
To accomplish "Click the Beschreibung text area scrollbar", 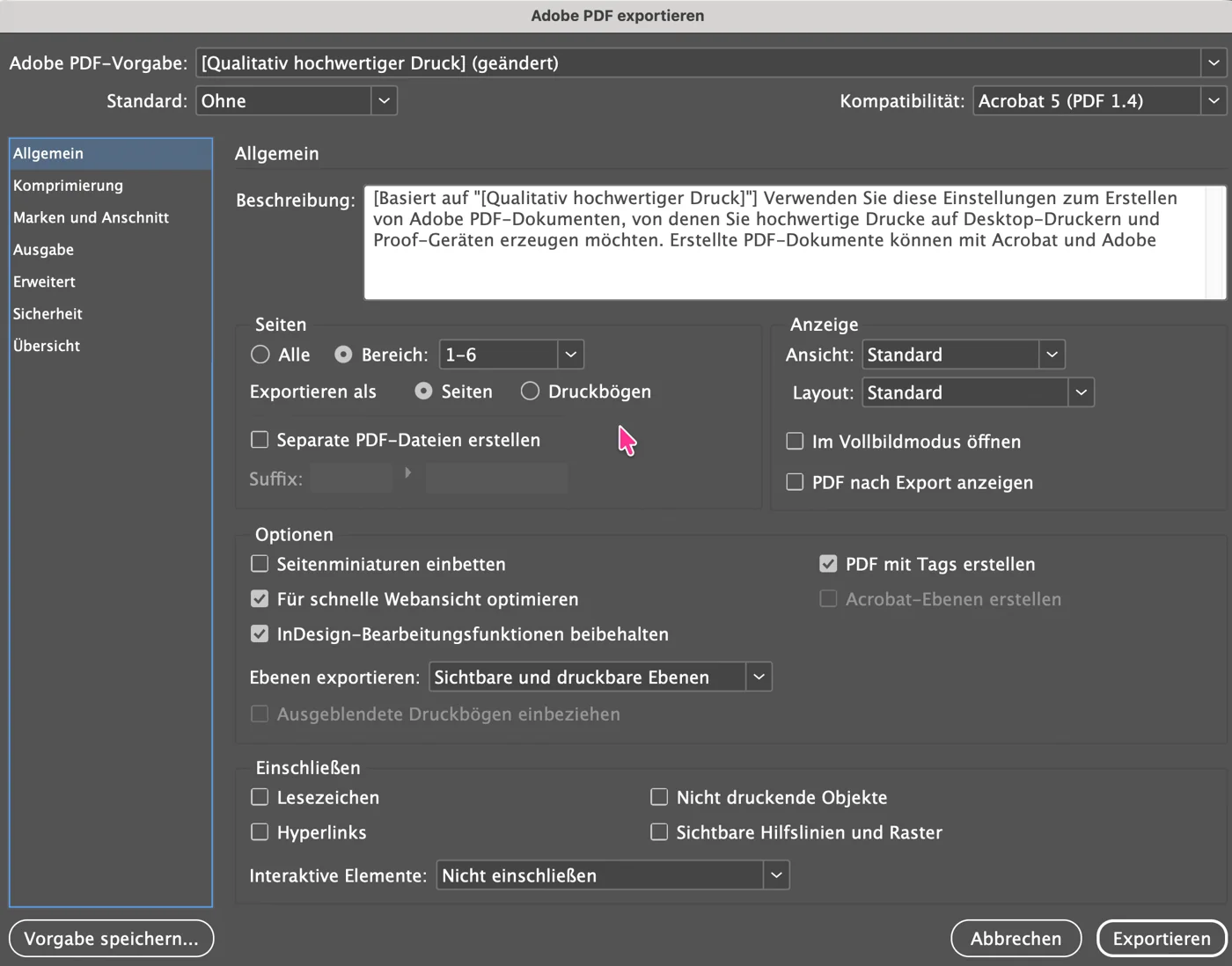I will pyautogui.click(x=1215, y=243).
